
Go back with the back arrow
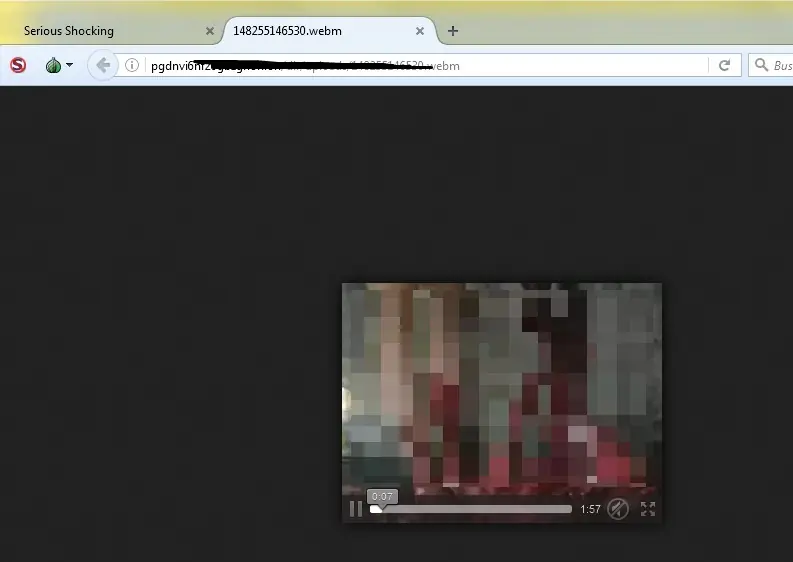[103, 65]
